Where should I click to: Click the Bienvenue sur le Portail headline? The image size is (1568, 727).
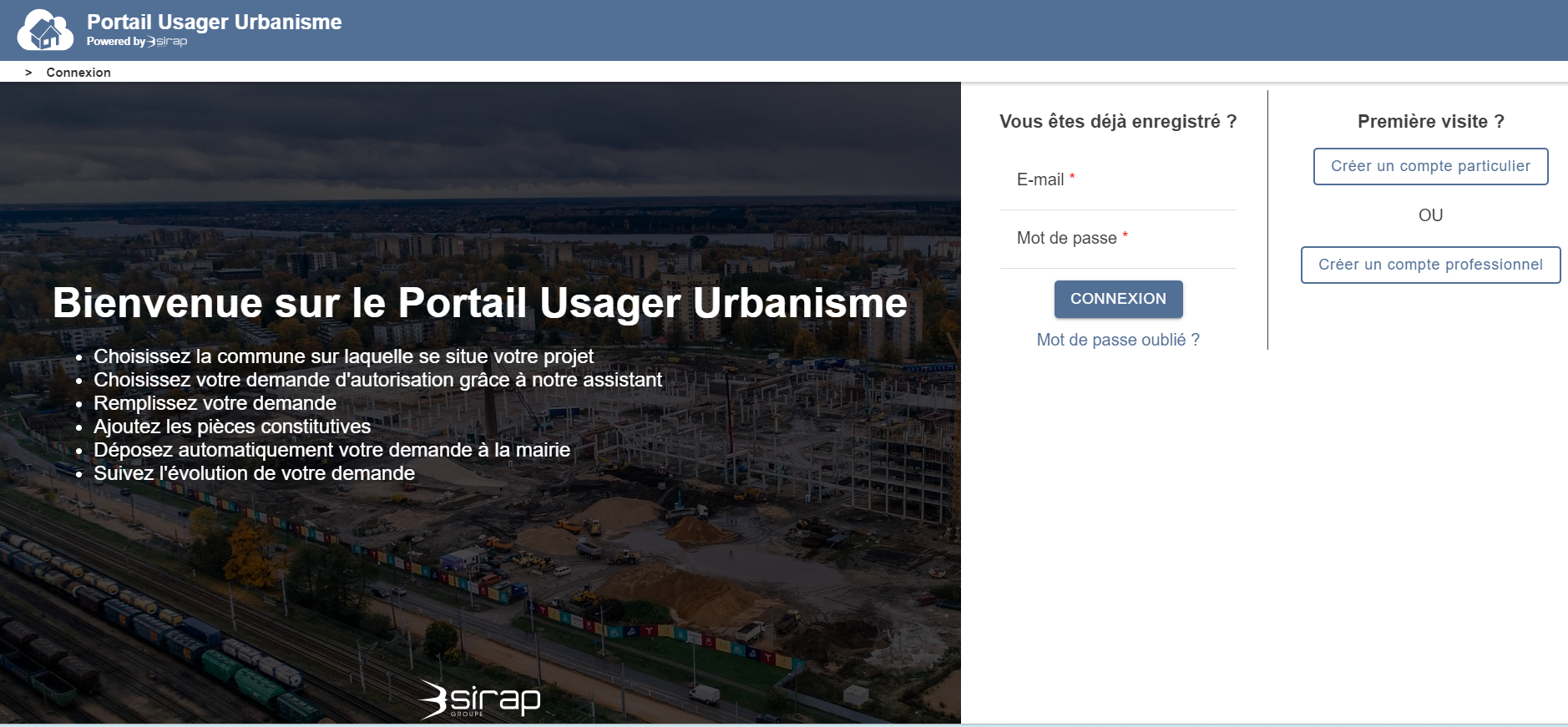[479, 303]
